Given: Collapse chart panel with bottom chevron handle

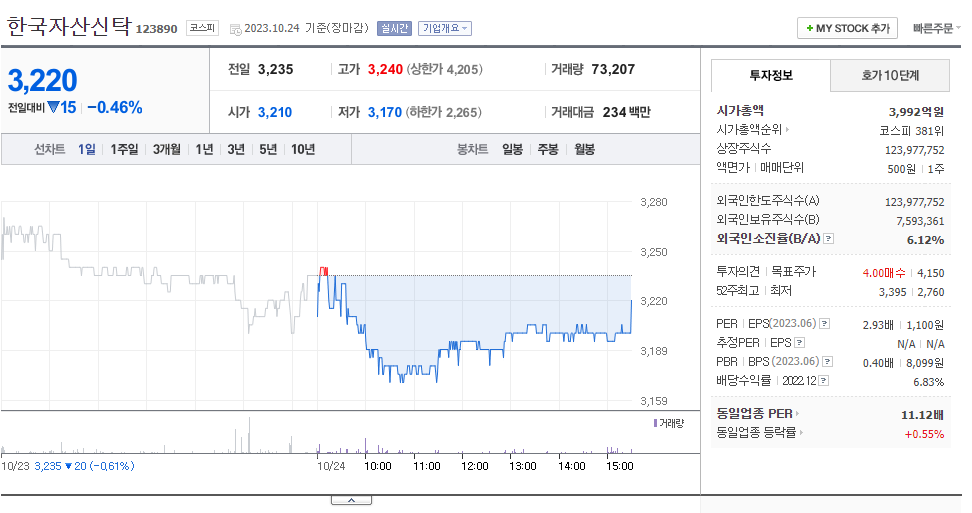Looking at the screenshot, I should coord(351,500).
